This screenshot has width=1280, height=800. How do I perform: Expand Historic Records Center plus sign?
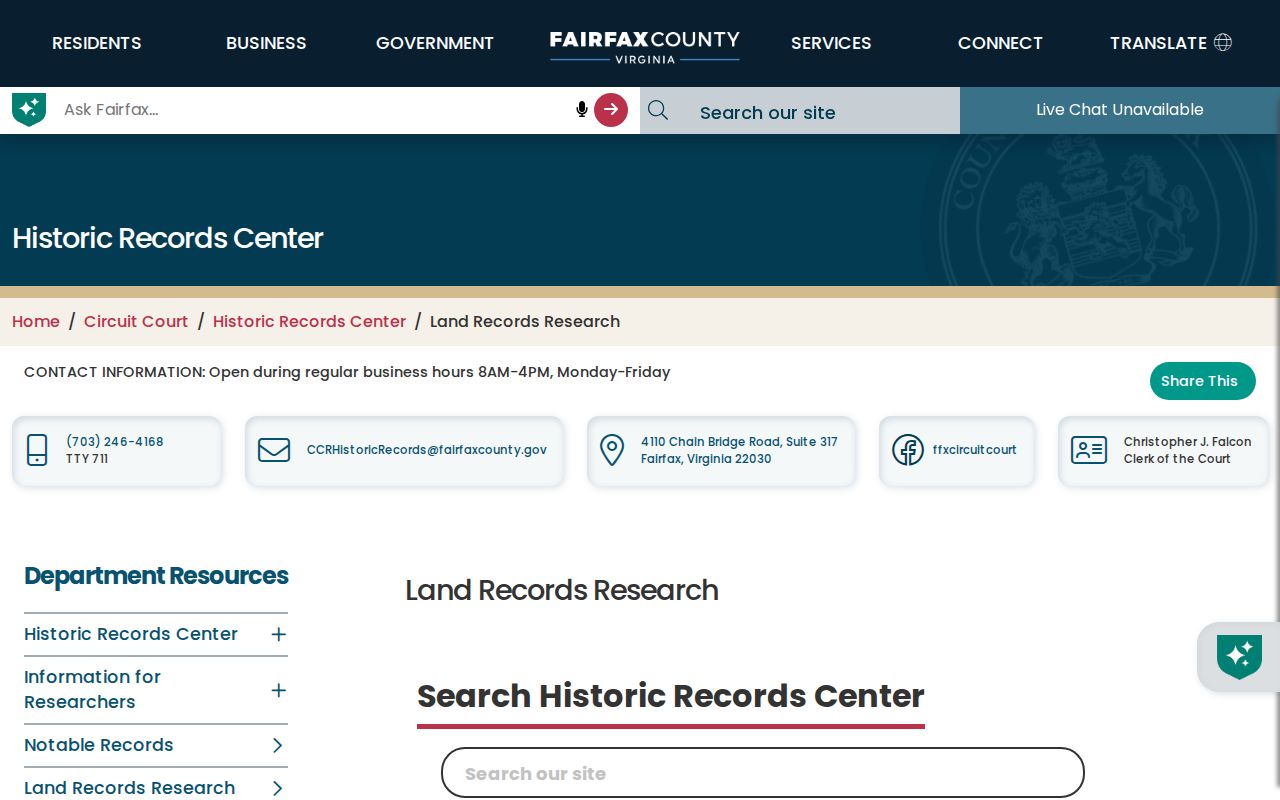tap(279, 634)
